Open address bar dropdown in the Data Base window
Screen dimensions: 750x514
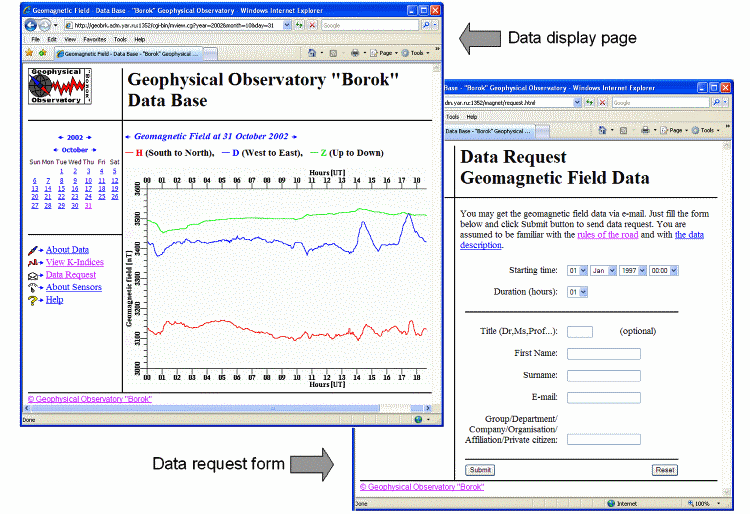287,25
